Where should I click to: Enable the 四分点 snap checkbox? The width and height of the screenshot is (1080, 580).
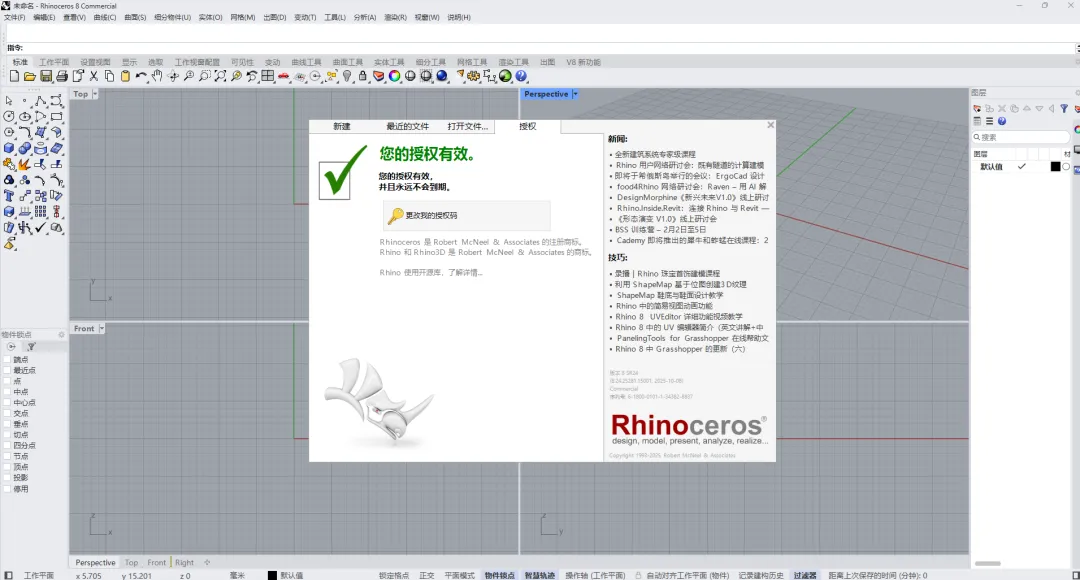(8, 446)
